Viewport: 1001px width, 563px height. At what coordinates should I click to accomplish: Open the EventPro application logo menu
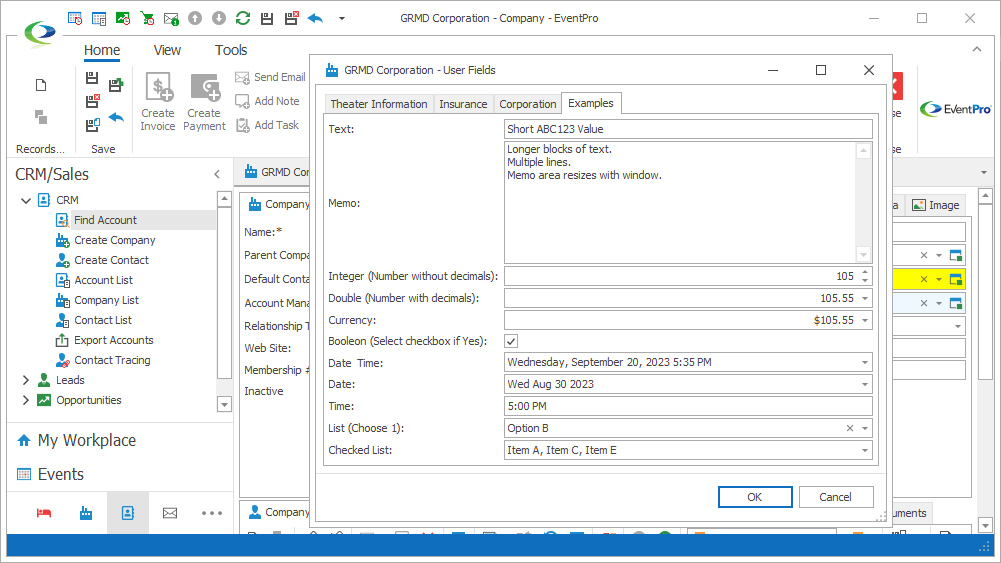pyautogui.click(x=40, y=33)
